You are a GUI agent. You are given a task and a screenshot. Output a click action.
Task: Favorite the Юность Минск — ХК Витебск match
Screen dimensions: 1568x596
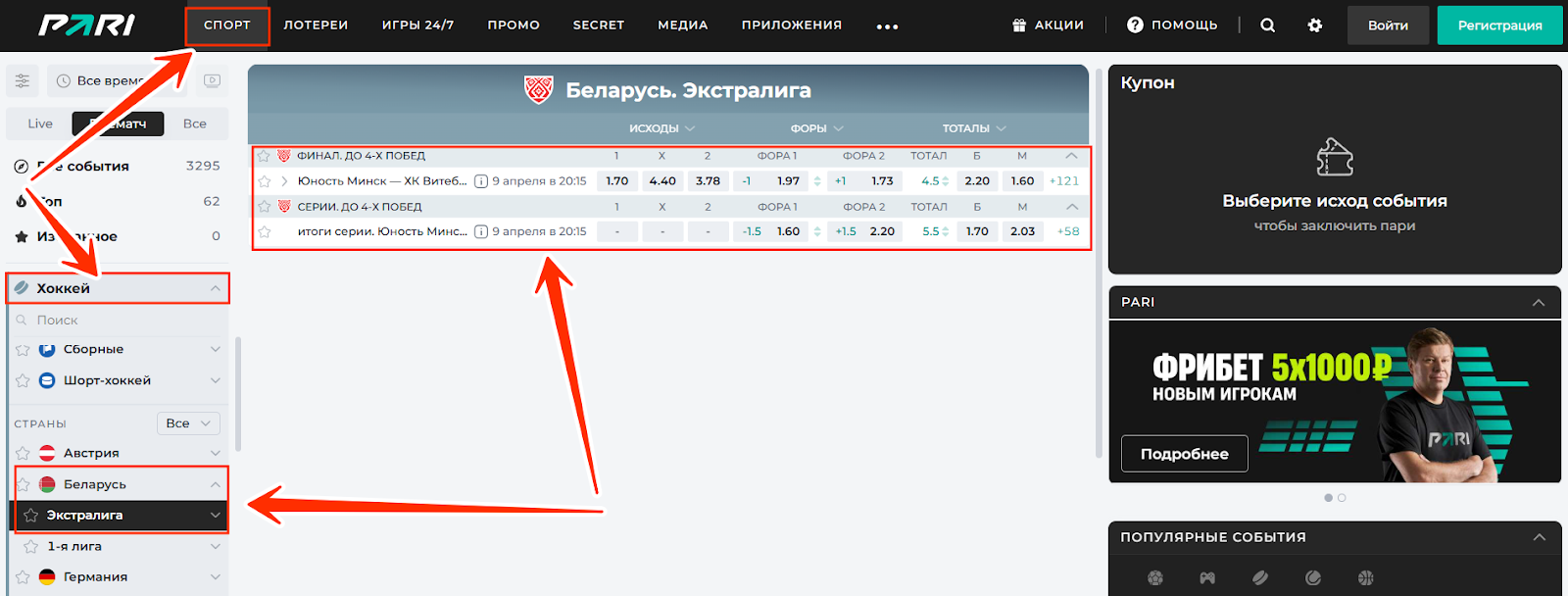[264, 181]
